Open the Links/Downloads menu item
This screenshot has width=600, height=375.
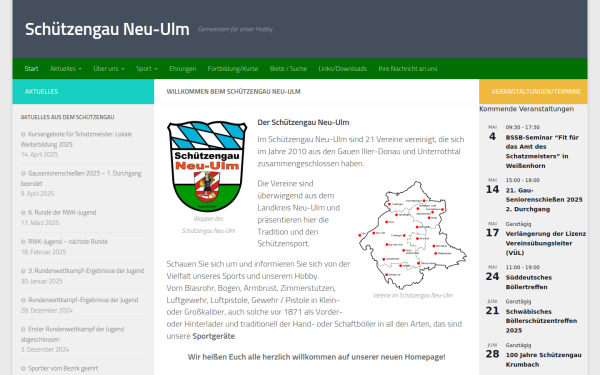tap(342, 68)
